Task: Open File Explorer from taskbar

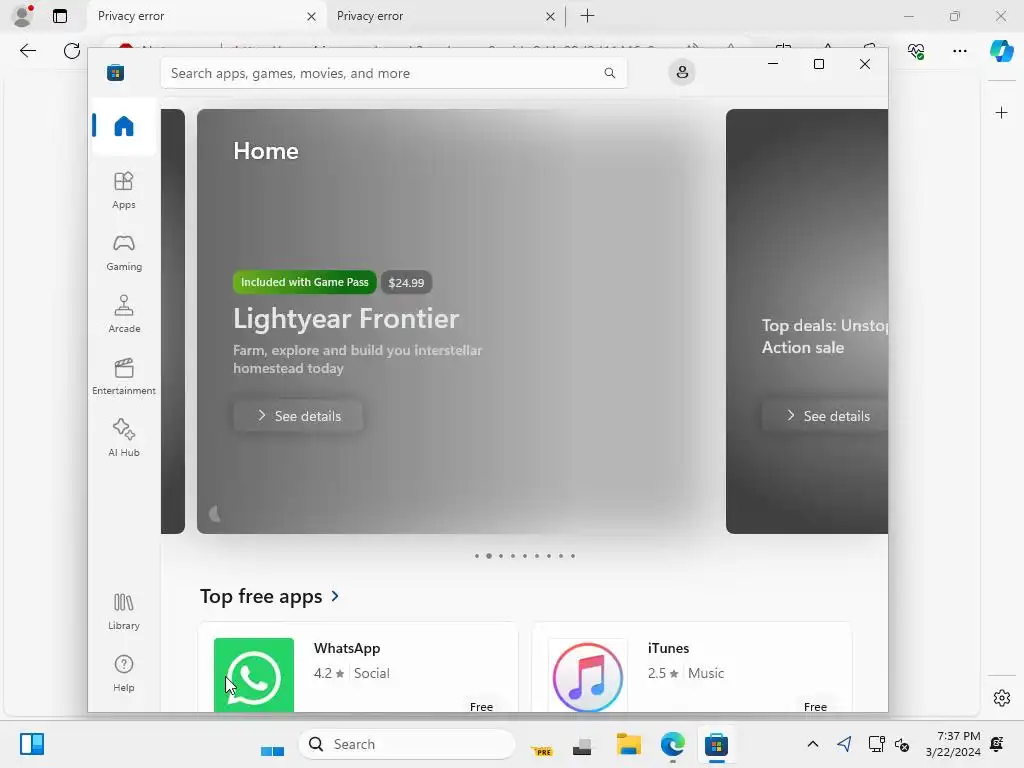Action: click(628, 744)
